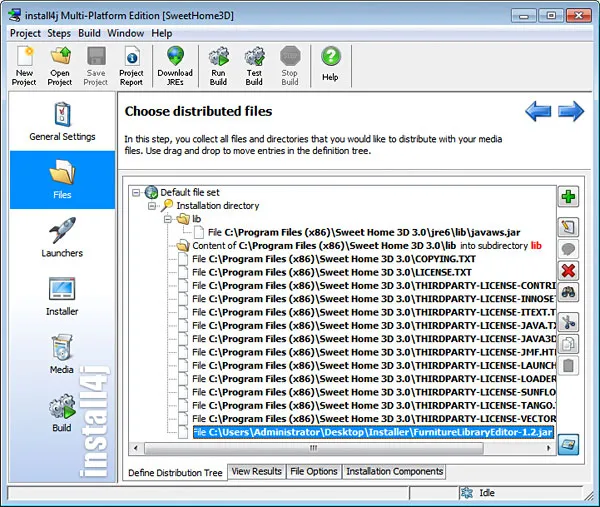This screenshot has width=600, height=507.
Task: Add an entry with the green plus button
Action: [568, 197]
